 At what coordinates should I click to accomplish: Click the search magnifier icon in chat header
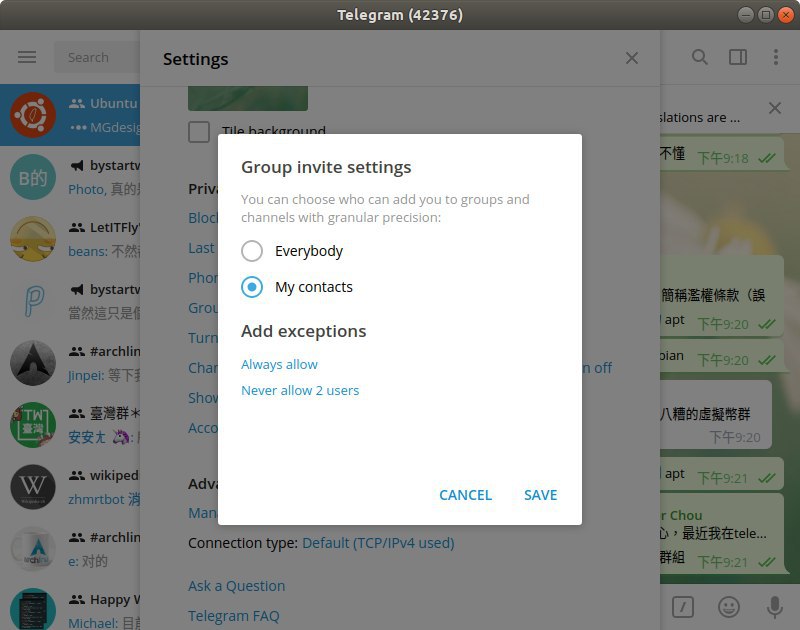tap(699, 57)
